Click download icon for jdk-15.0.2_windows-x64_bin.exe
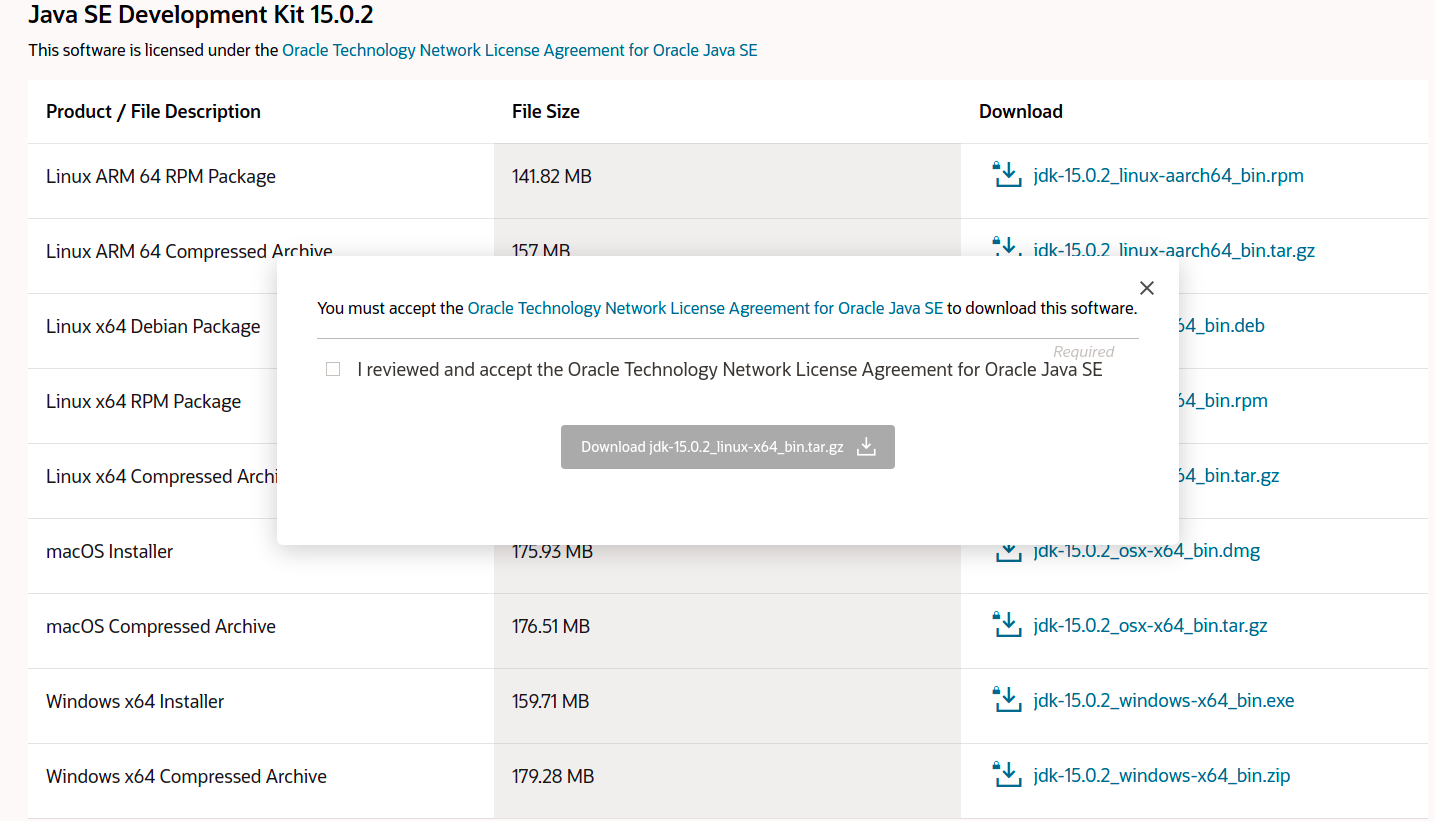The image size is (1435, 821). (1006, 700)
